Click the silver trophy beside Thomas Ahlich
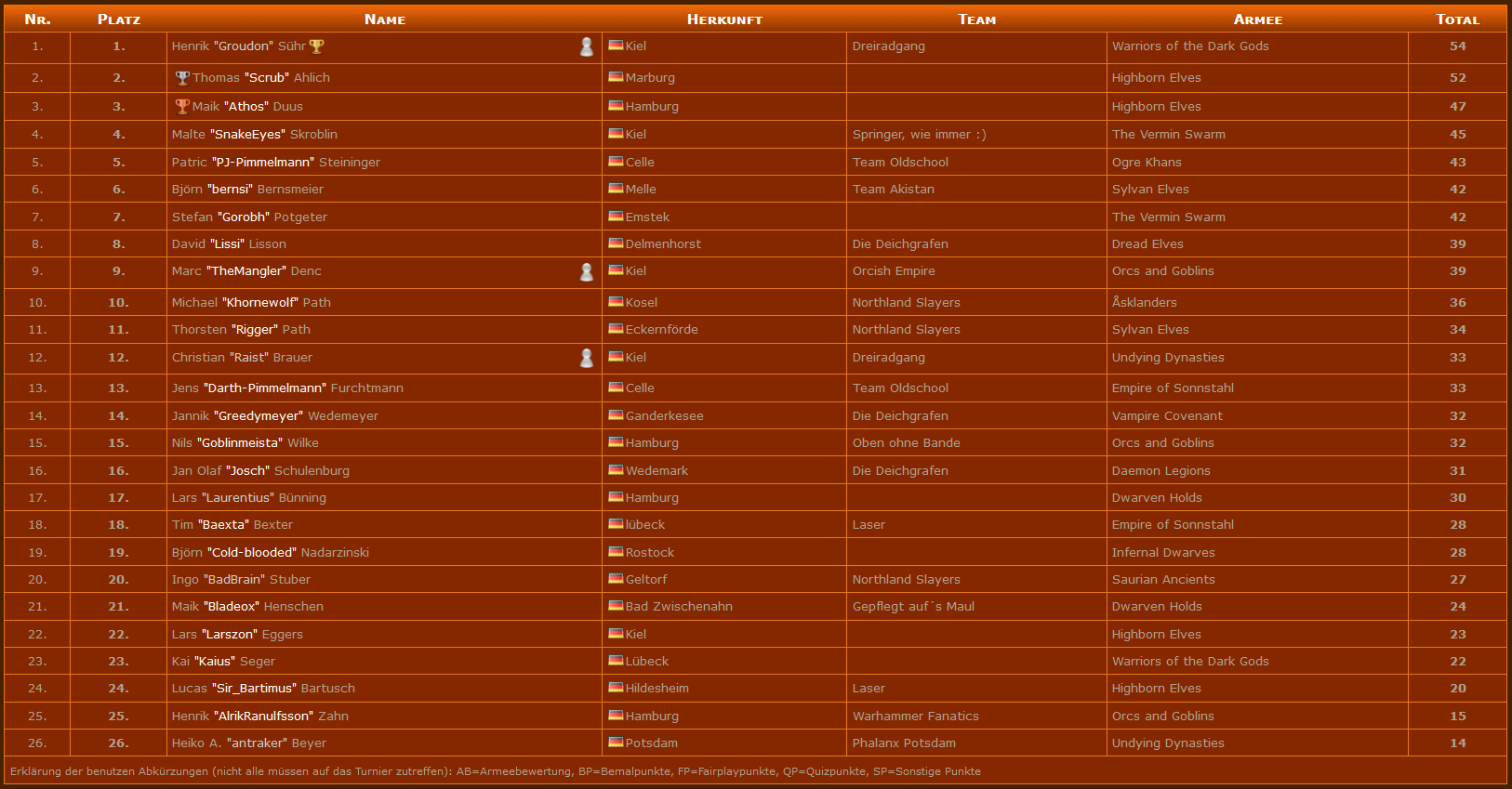Screen dimensions: 1512x789 [x=182, y=77]
